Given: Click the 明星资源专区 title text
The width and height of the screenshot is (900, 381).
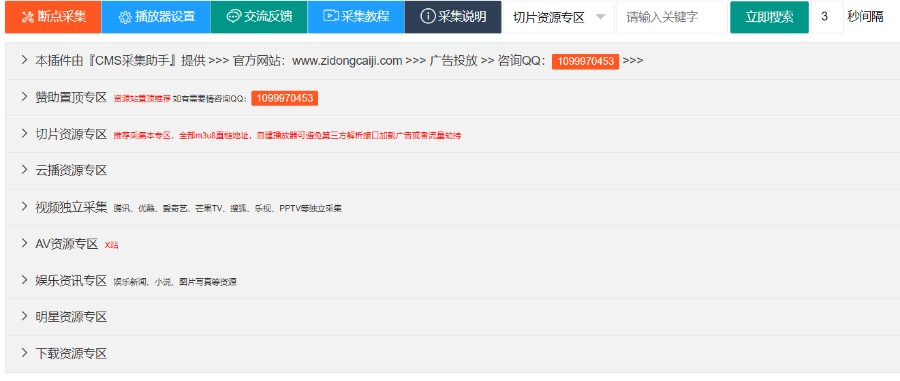Looking at the screenshot, I should pyautogui.click(x=71, y=317).
